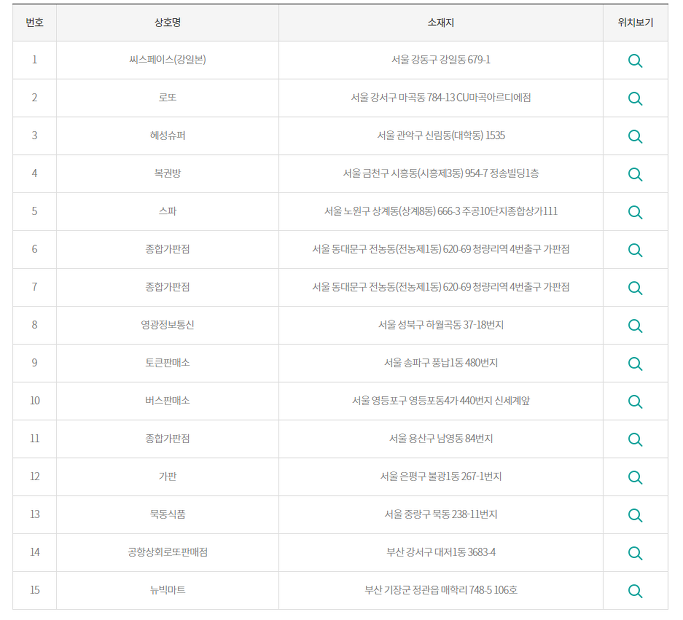This screenshot has height=620, width=683.
Task: Click row number 10 cell
Action: (34, 401)
